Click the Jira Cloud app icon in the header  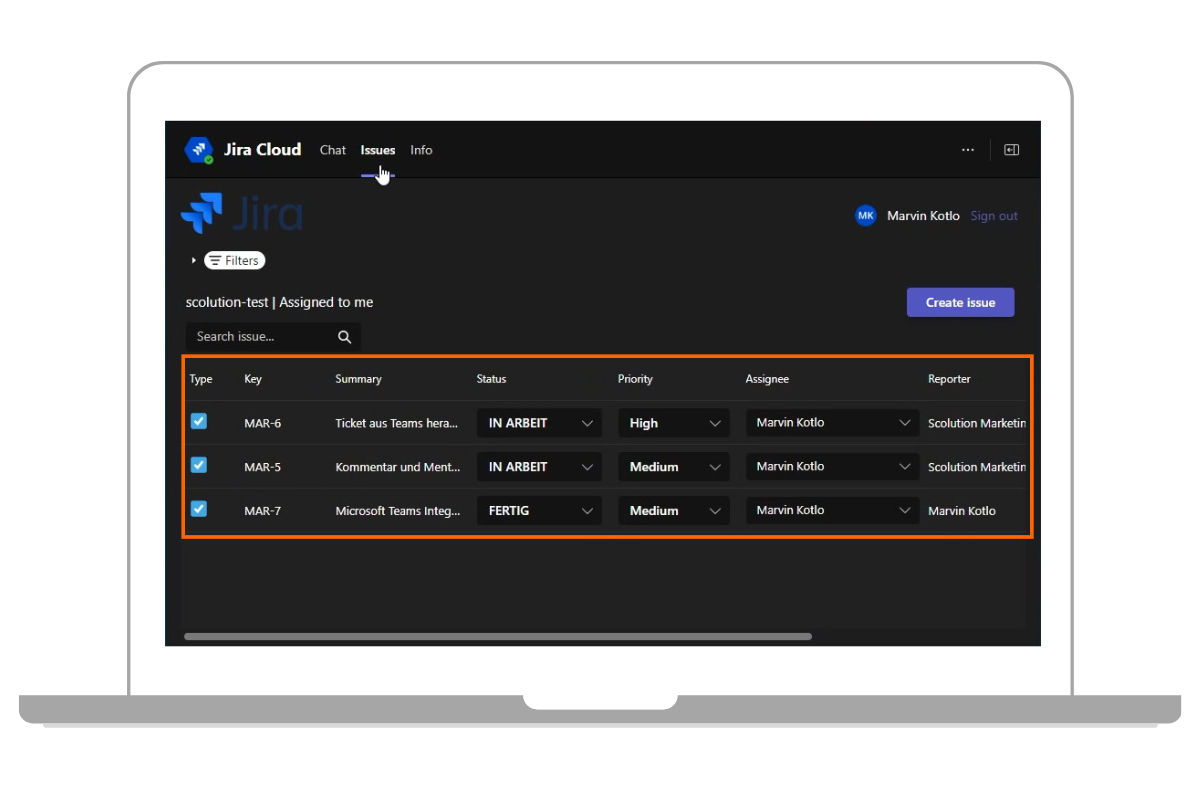tap(199, 149)
